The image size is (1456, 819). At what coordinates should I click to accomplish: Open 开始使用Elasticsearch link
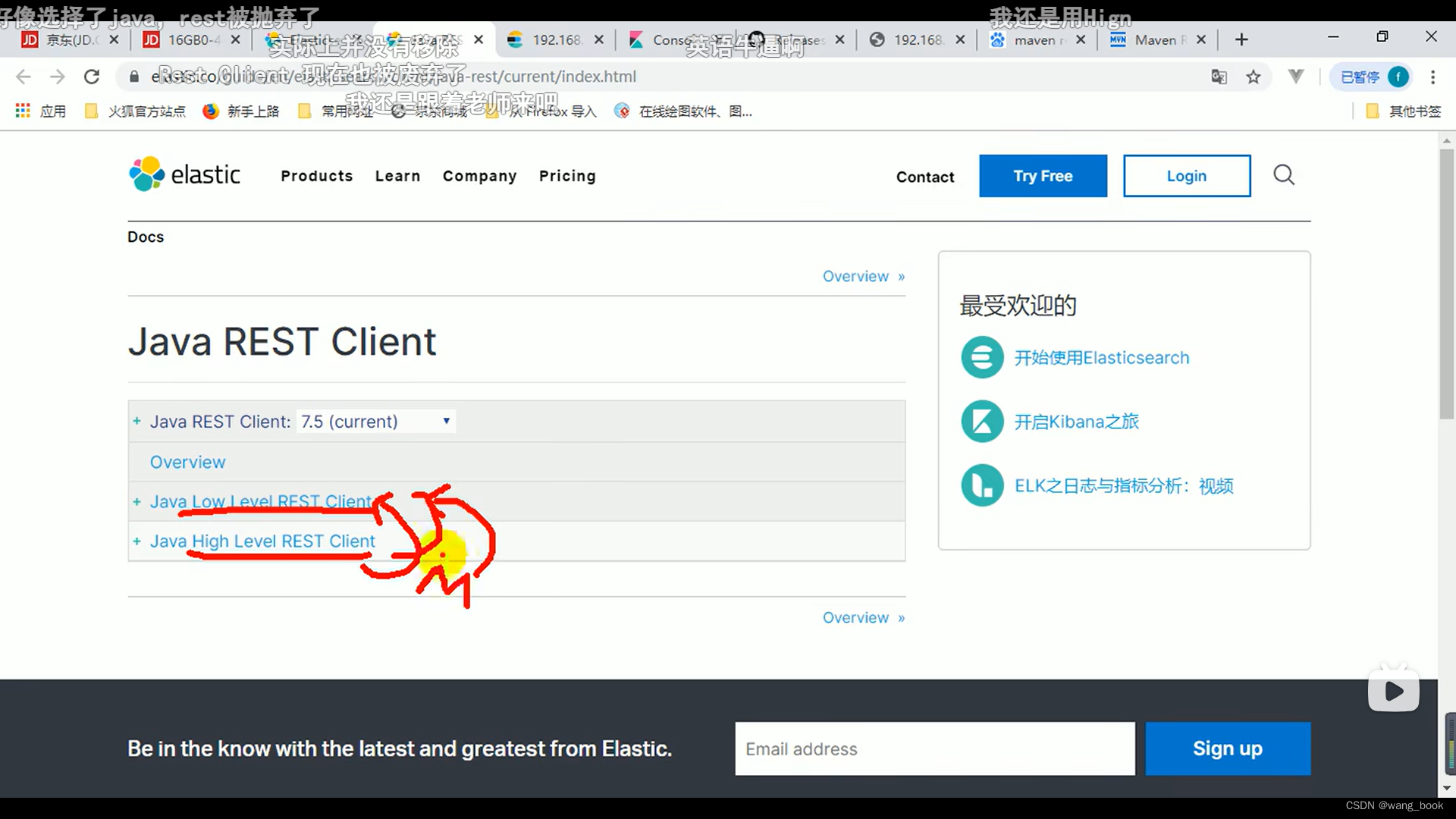coord(1102,357)
